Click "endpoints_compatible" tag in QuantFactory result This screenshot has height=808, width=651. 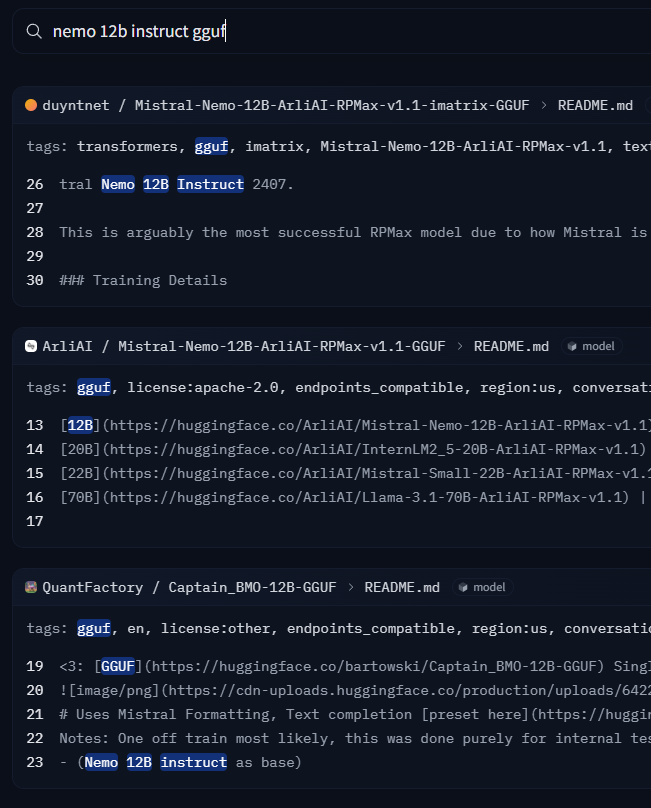click(371, 629)
